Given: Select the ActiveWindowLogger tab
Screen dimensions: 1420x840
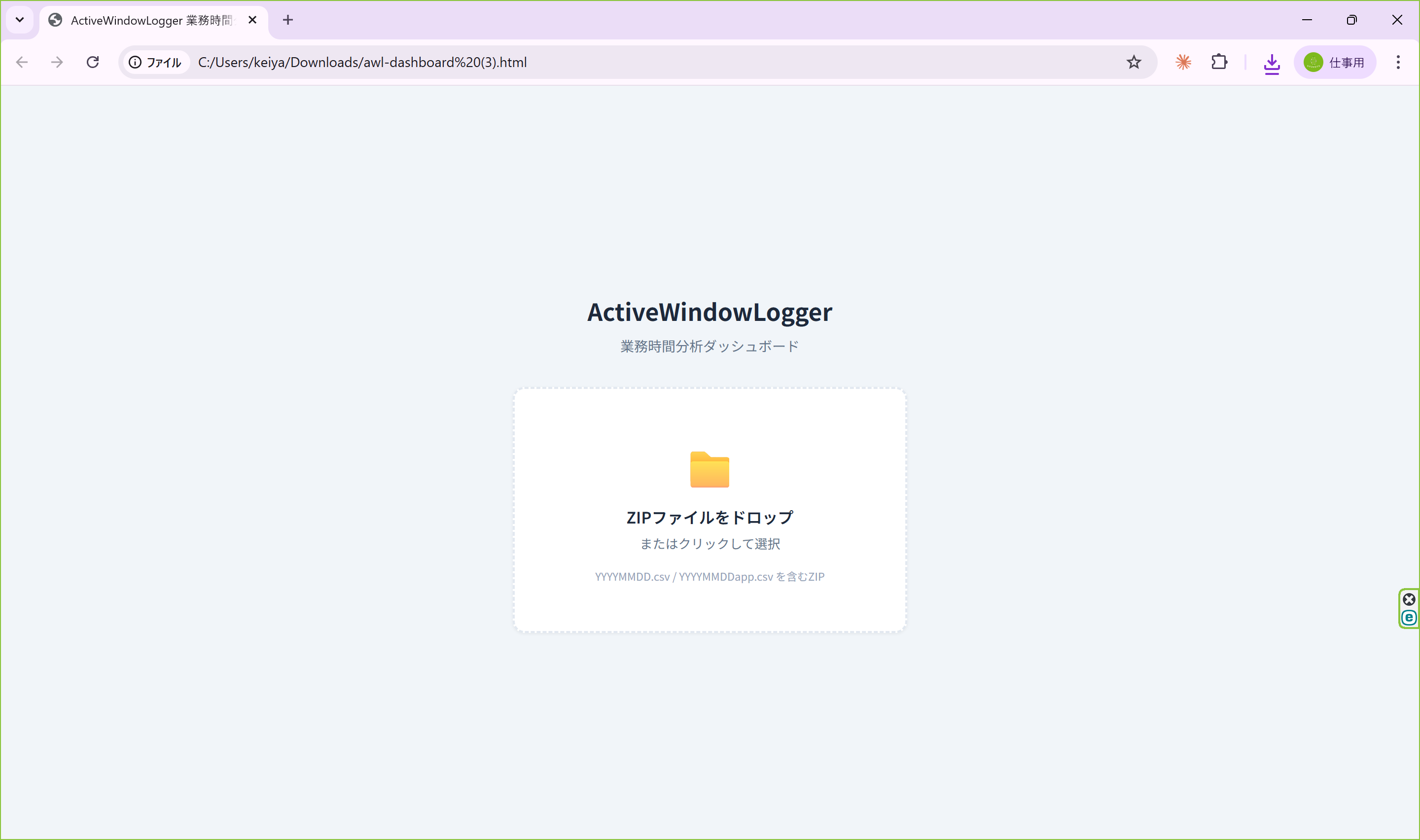Looking at the screenshot, I should [142, 20].
